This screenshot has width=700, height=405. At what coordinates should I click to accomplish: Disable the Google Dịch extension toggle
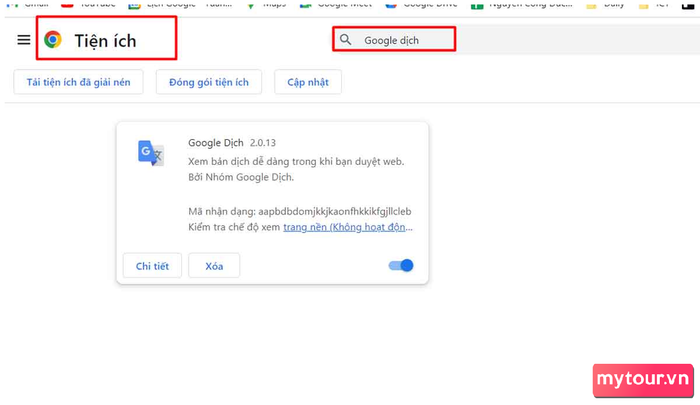[401, 266]
